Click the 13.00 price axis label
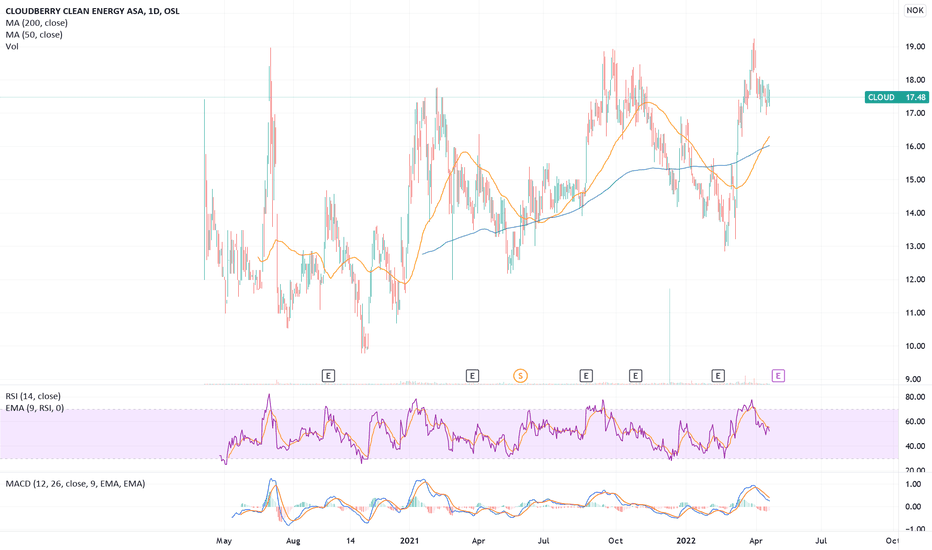Image resolution: width=932 pixels, height=550 pixels. pos(915,246)
